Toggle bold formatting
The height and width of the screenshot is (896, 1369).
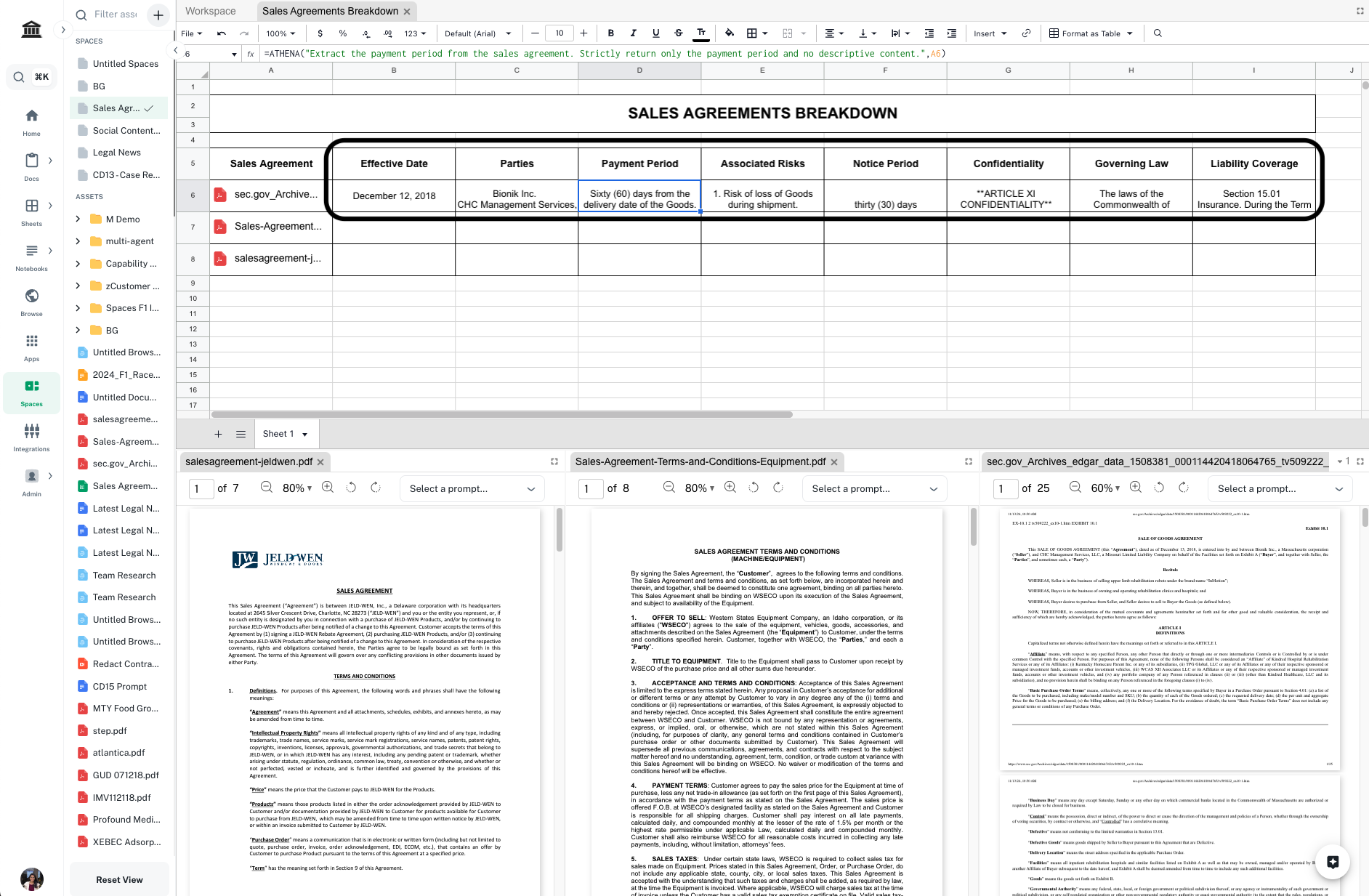pyautogui.click(x=610, y=33)
